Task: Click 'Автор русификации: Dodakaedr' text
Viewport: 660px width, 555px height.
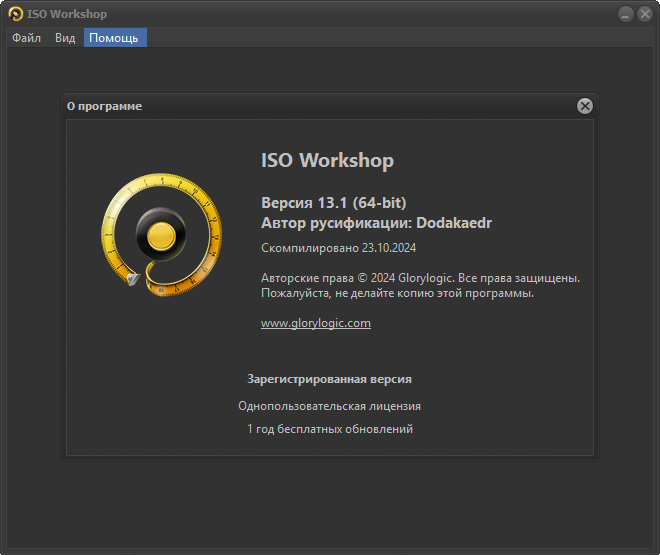Action: pyautogui.click(x=376, y=223)
